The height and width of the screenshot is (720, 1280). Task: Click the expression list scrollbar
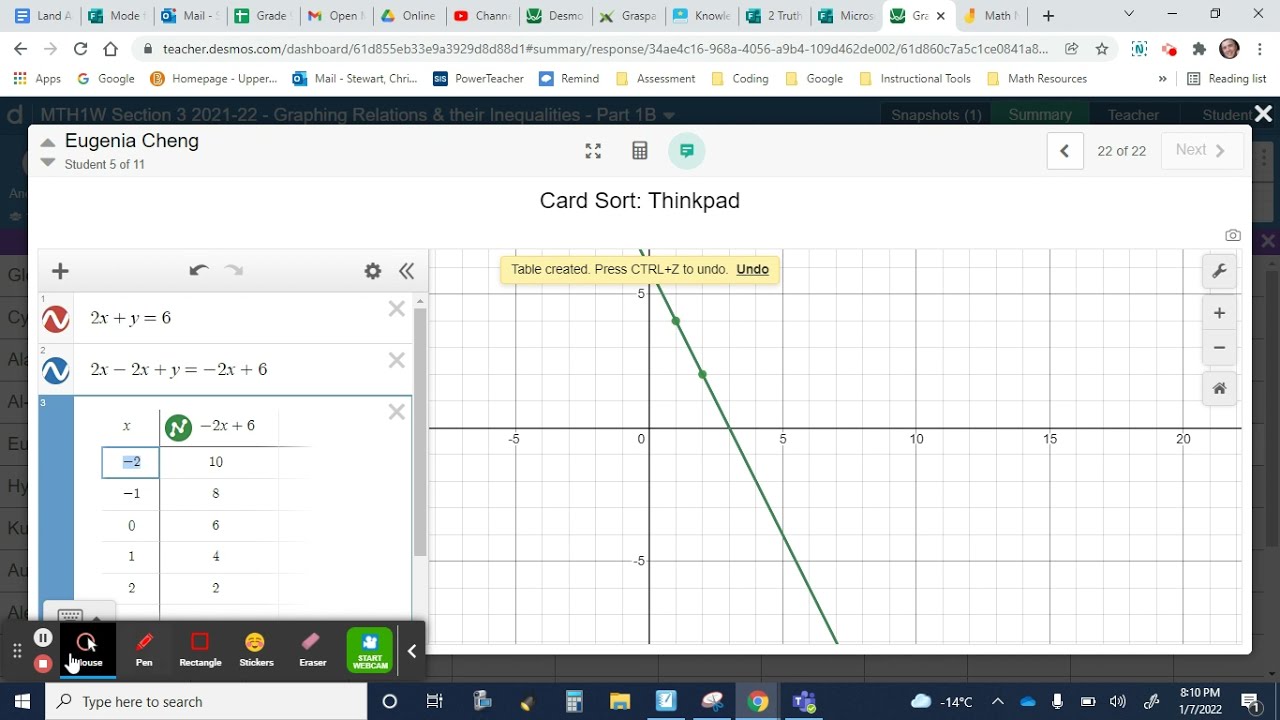(420, 430)
